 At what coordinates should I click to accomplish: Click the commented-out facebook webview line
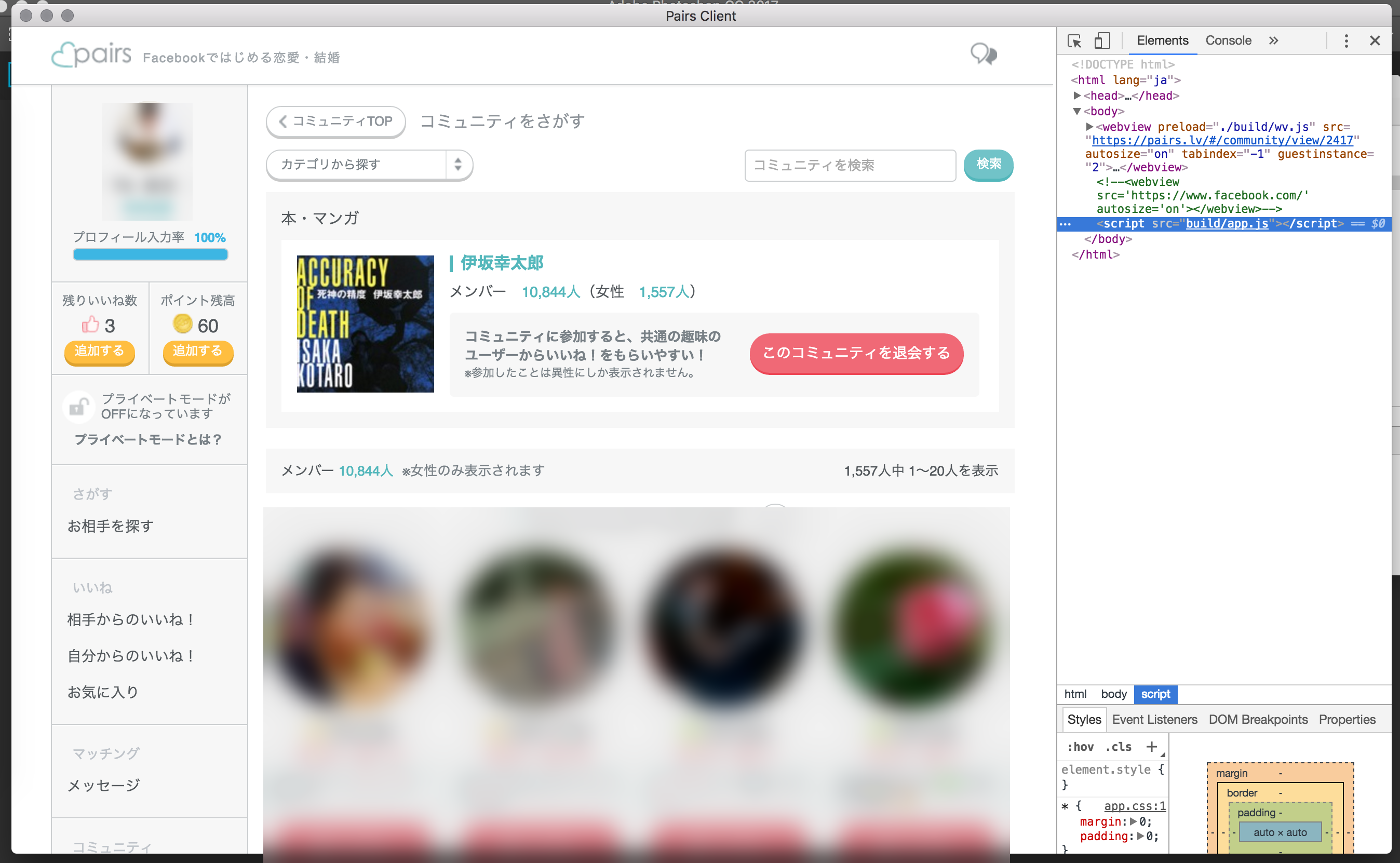pos(1202,195)
